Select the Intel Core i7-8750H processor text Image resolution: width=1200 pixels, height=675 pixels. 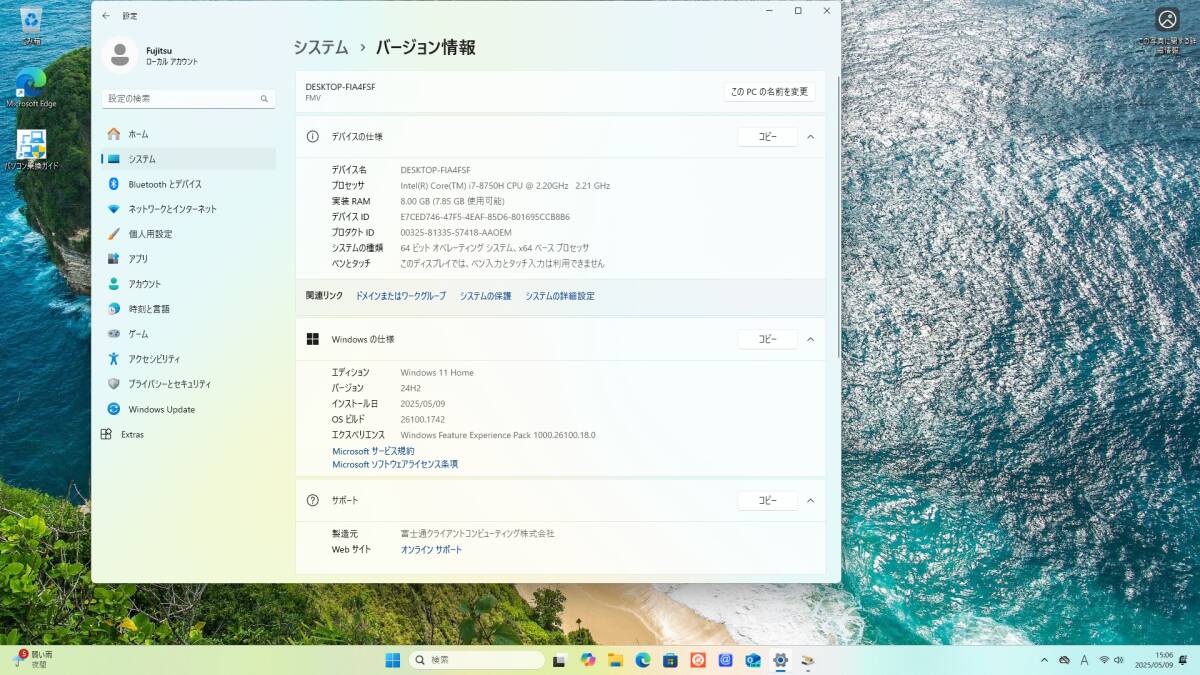point(505,186)
